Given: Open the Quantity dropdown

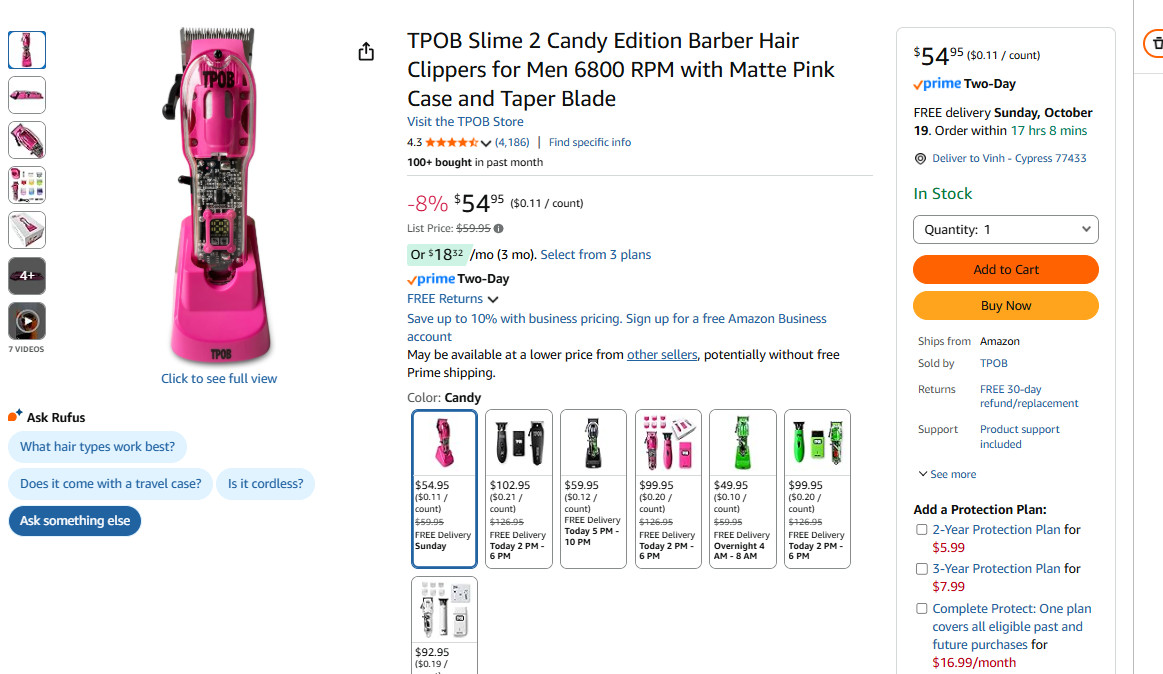Looking at the screenshot, I should [1005, 230].
